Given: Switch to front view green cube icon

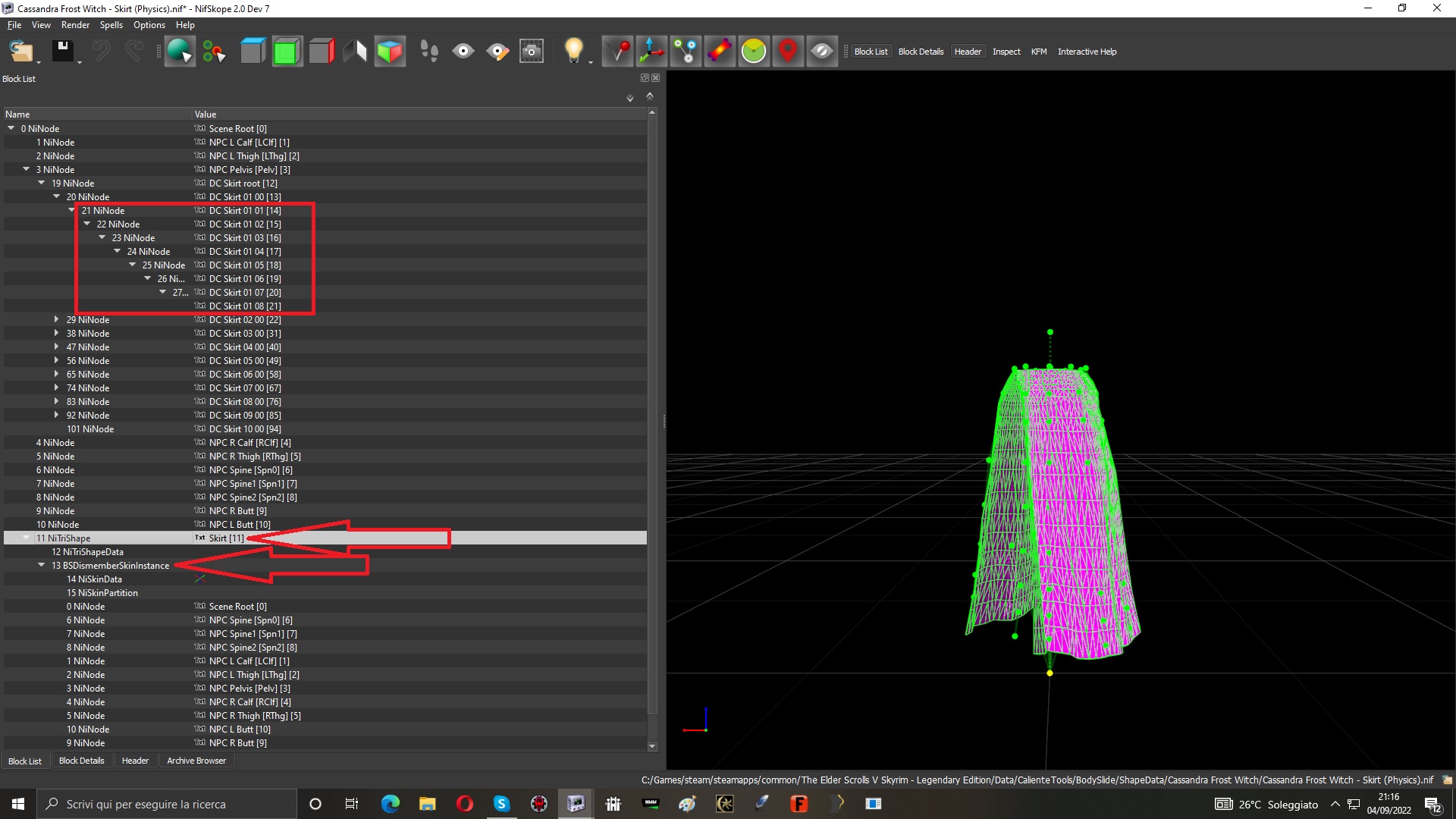Looking at the screenshot, I should [287, 51].
